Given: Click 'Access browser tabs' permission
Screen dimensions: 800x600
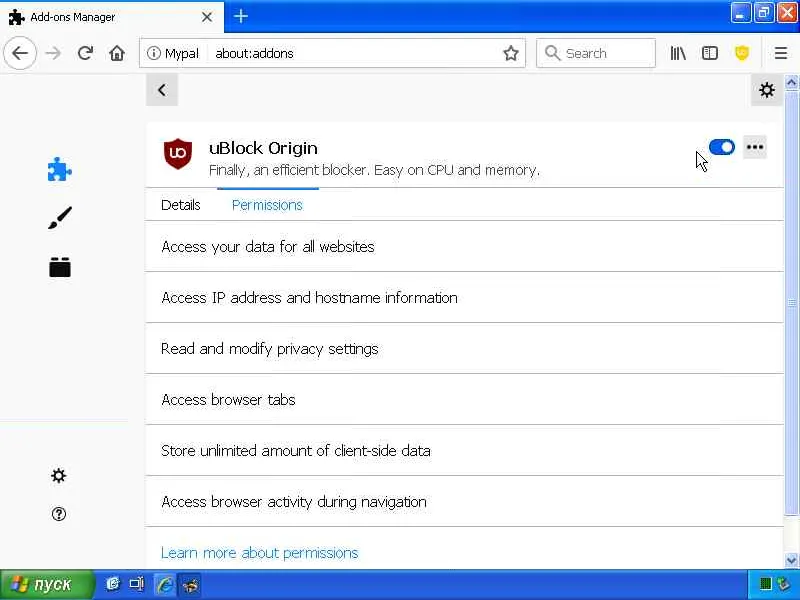Looking at the screenshot, I should 228,400.
